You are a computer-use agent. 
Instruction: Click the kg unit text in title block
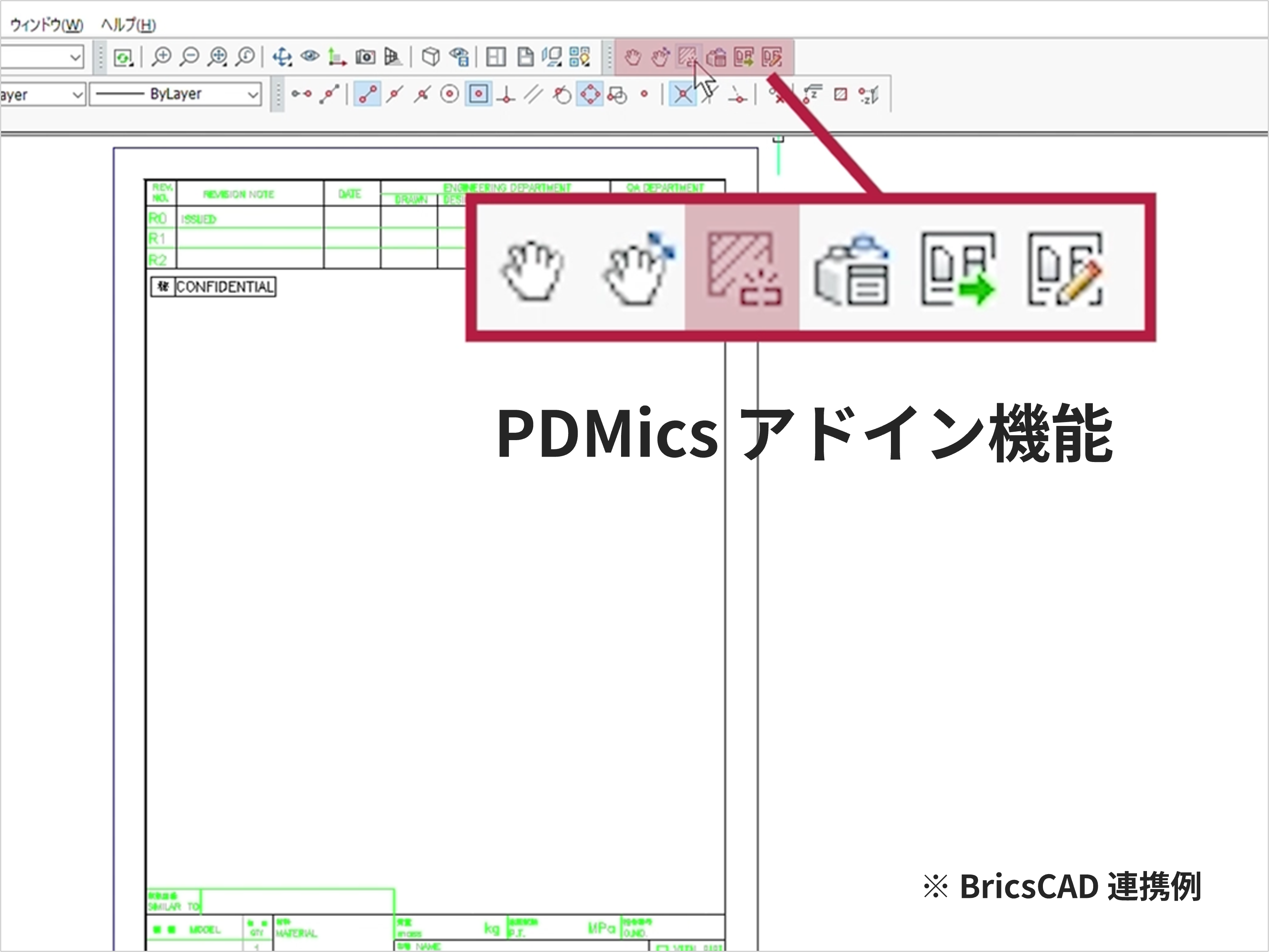pyautogui.click(x=492, y=929)
